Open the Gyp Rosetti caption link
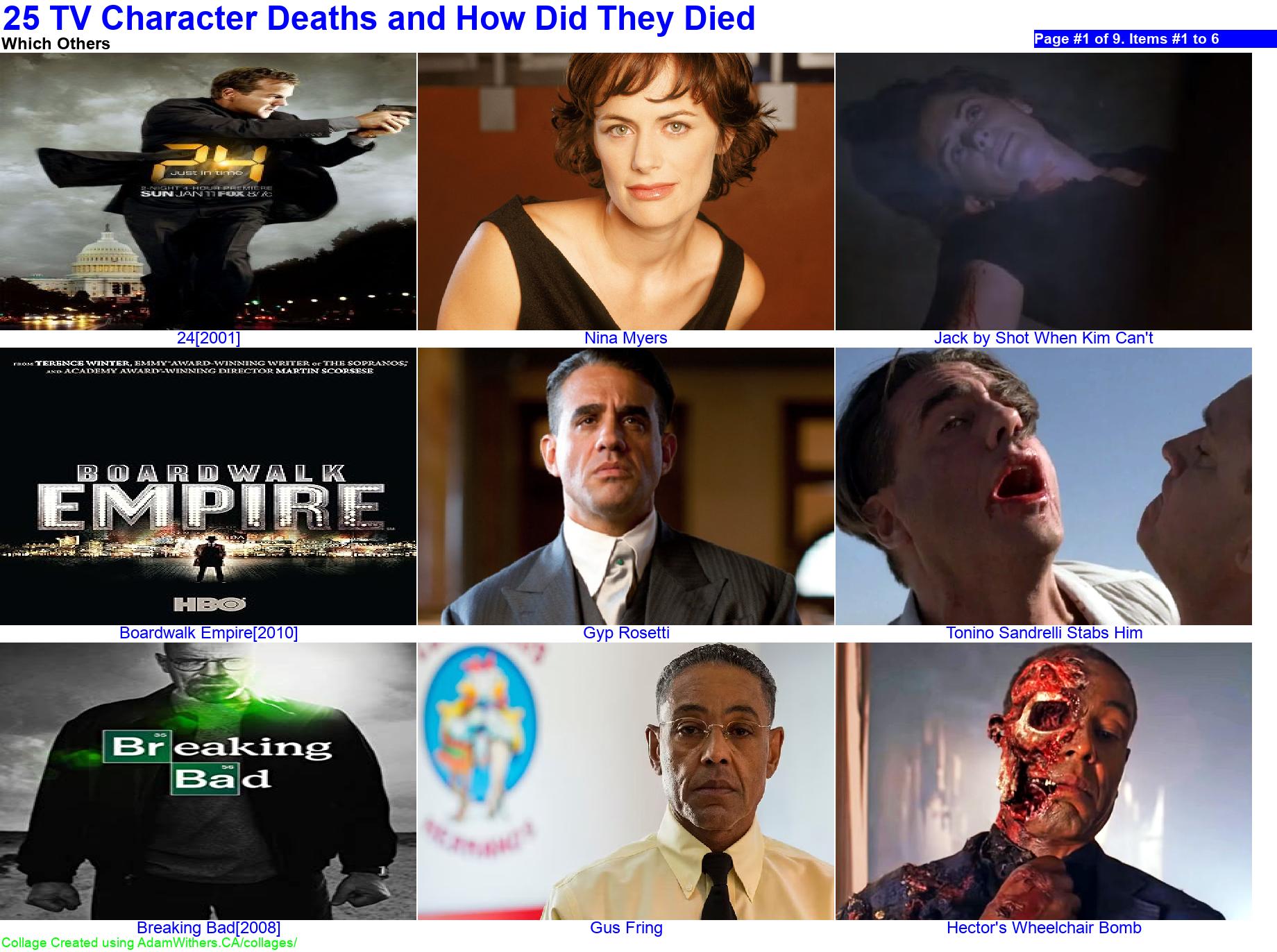Viewport: 1277px width, 952px height. [626, 633]
